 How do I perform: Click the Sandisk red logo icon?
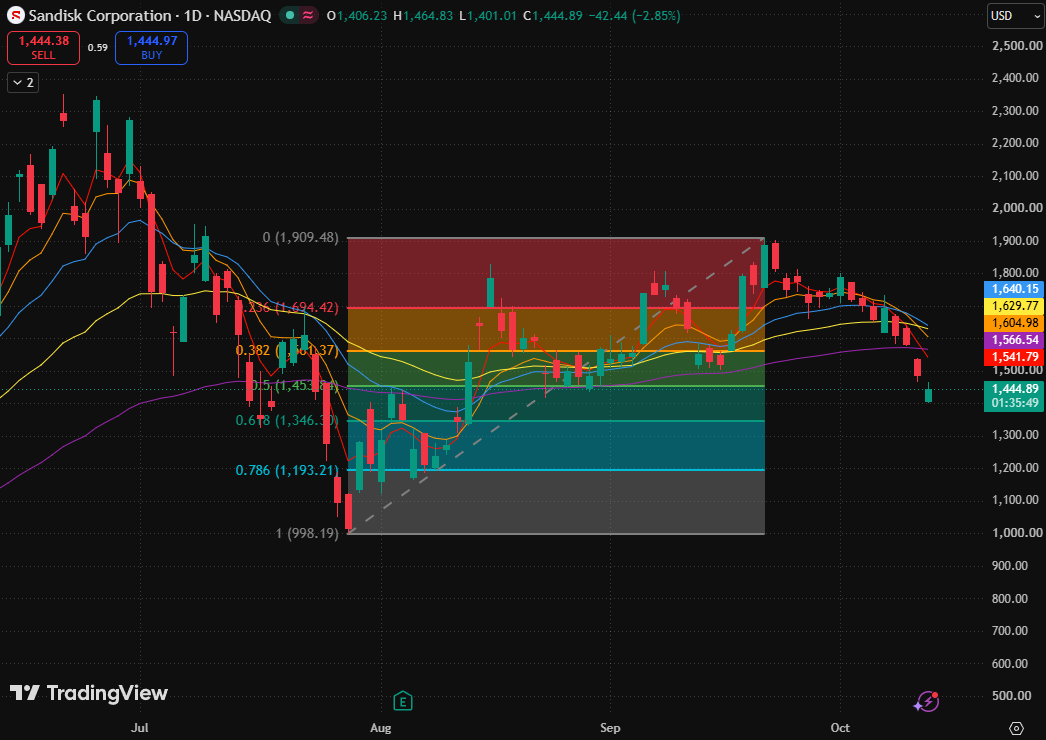pyautogui.click(x=15, y=15)
